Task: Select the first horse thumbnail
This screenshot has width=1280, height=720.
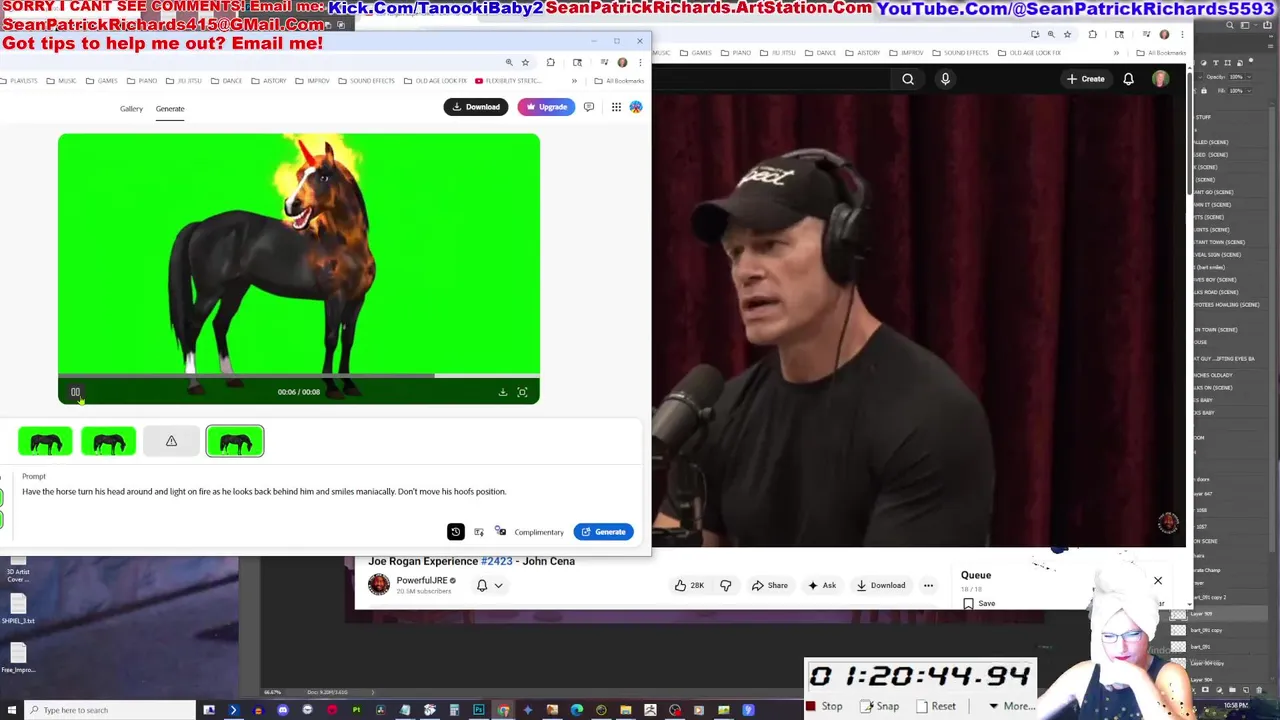Action: [x=45, y=441]
